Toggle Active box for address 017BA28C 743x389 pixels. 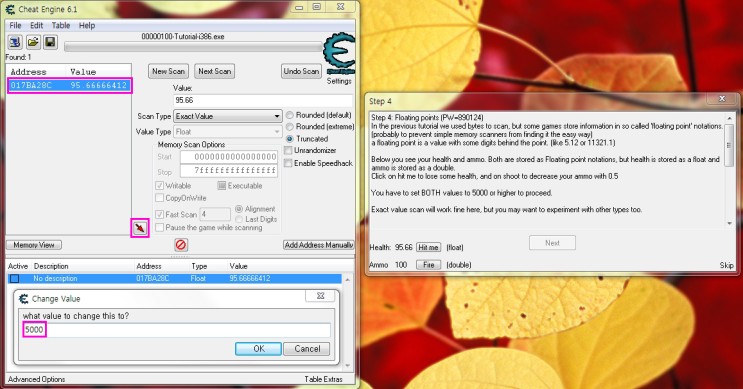[15, 279]
